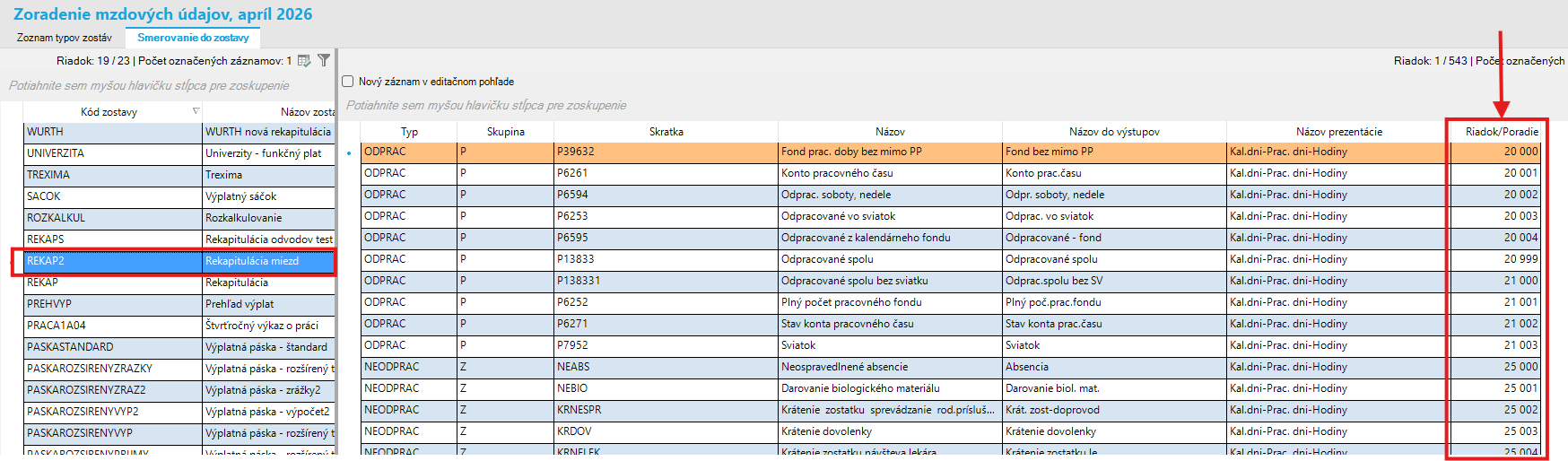The height and width of the screenshot is (461, 1568).
Task: Click Krátenie dovolenky name cell
Action: (x=890, y=431)
